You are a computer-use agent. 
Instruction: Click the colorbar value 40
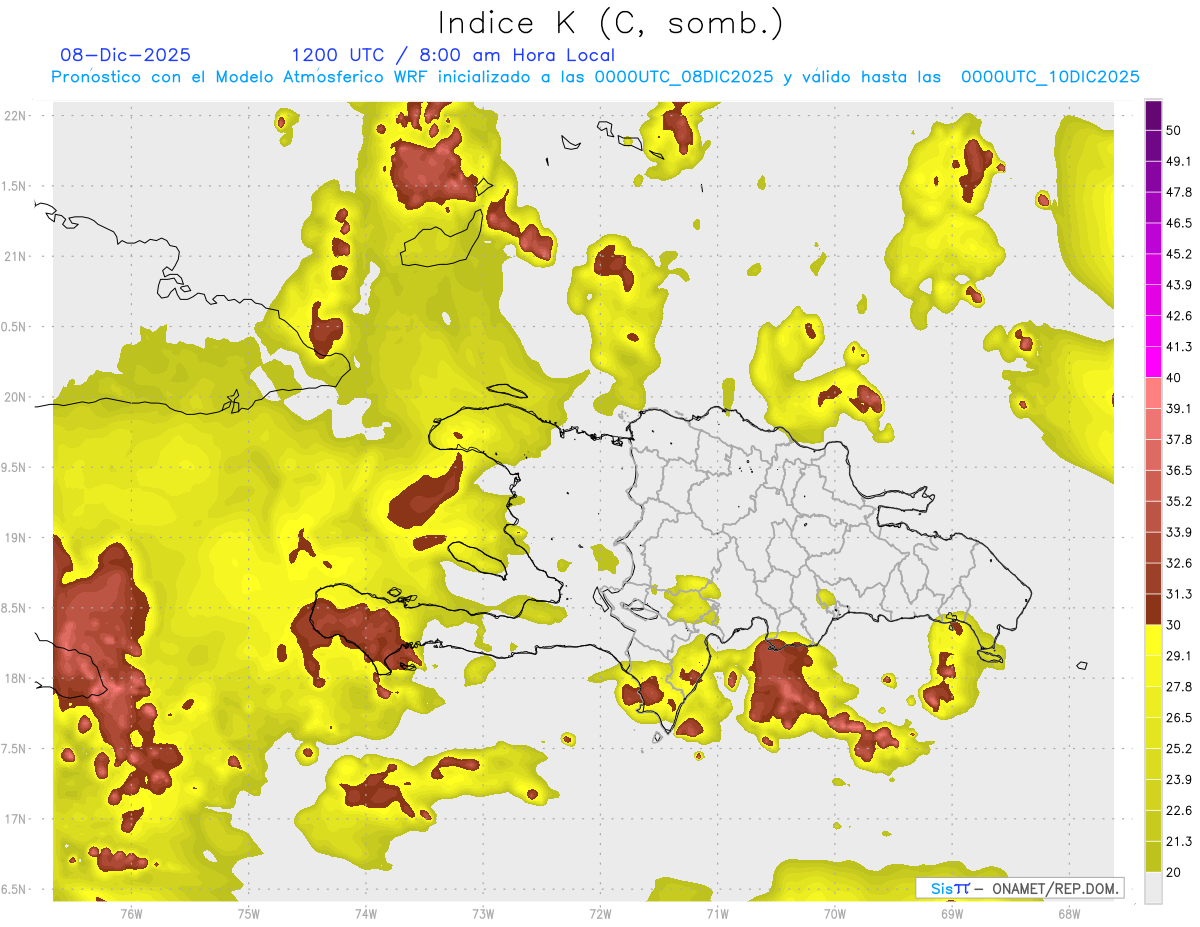pyautogui.click(x=1175, y=378)
